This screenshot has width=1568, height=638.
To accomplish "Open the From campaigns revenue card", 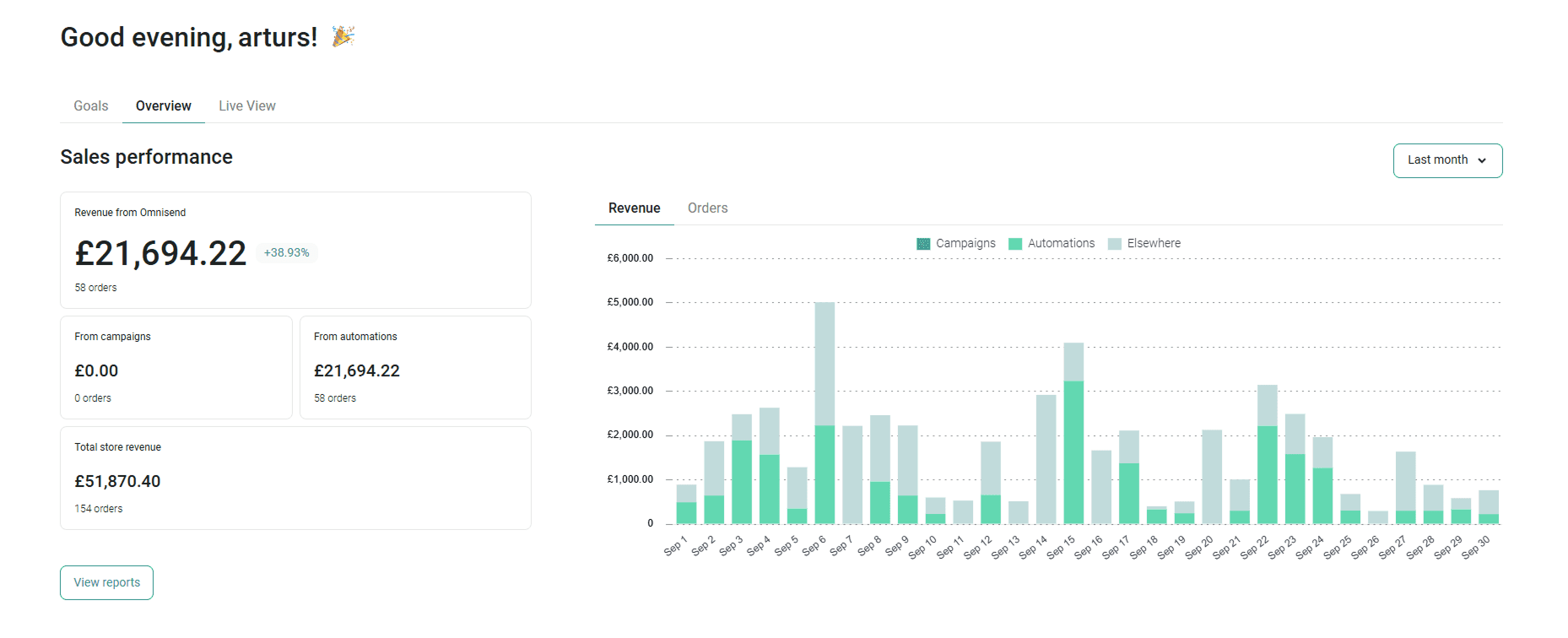I will tap(176, 367).
